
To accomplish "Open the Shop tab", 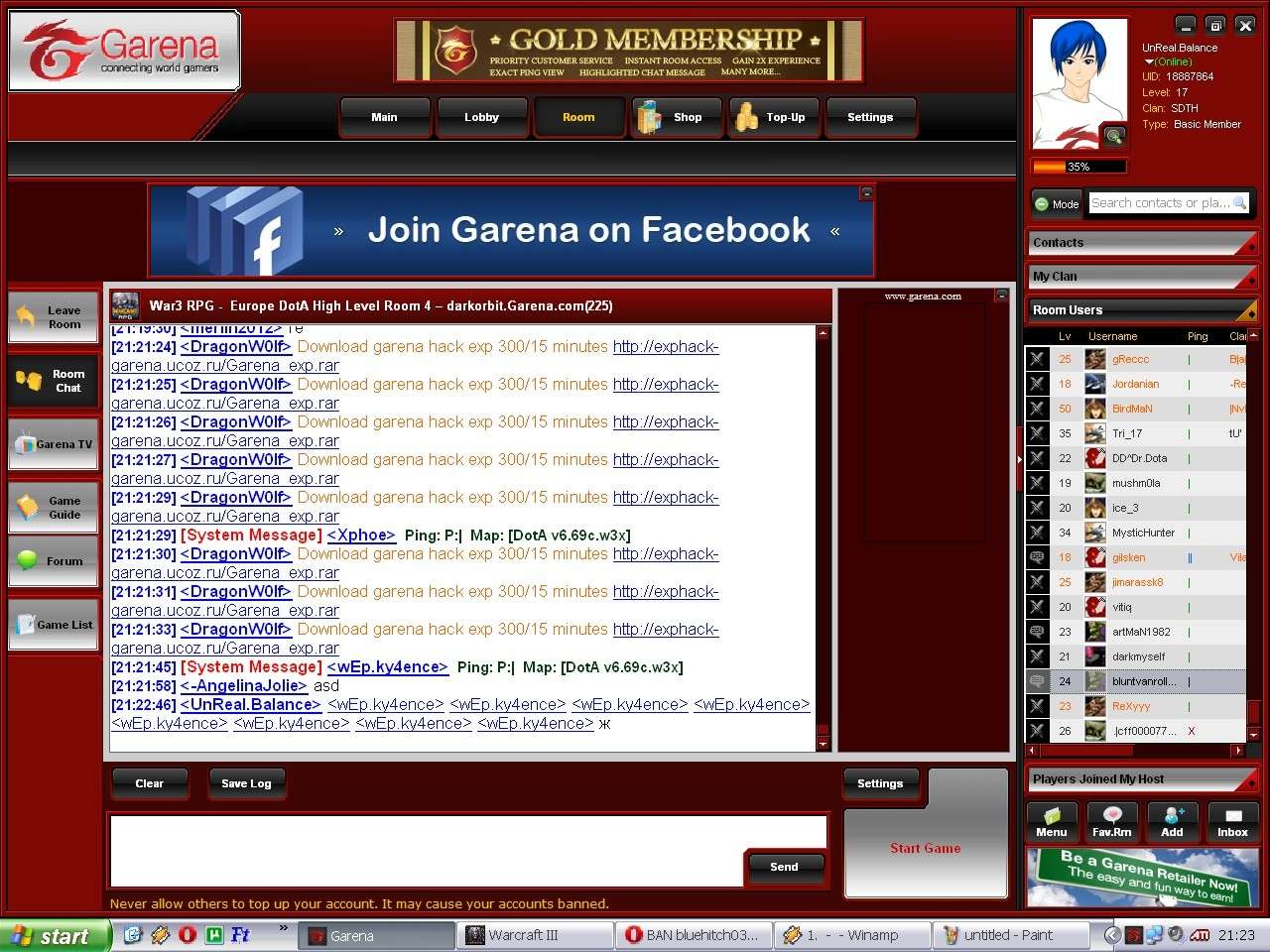I will [676, 117].
